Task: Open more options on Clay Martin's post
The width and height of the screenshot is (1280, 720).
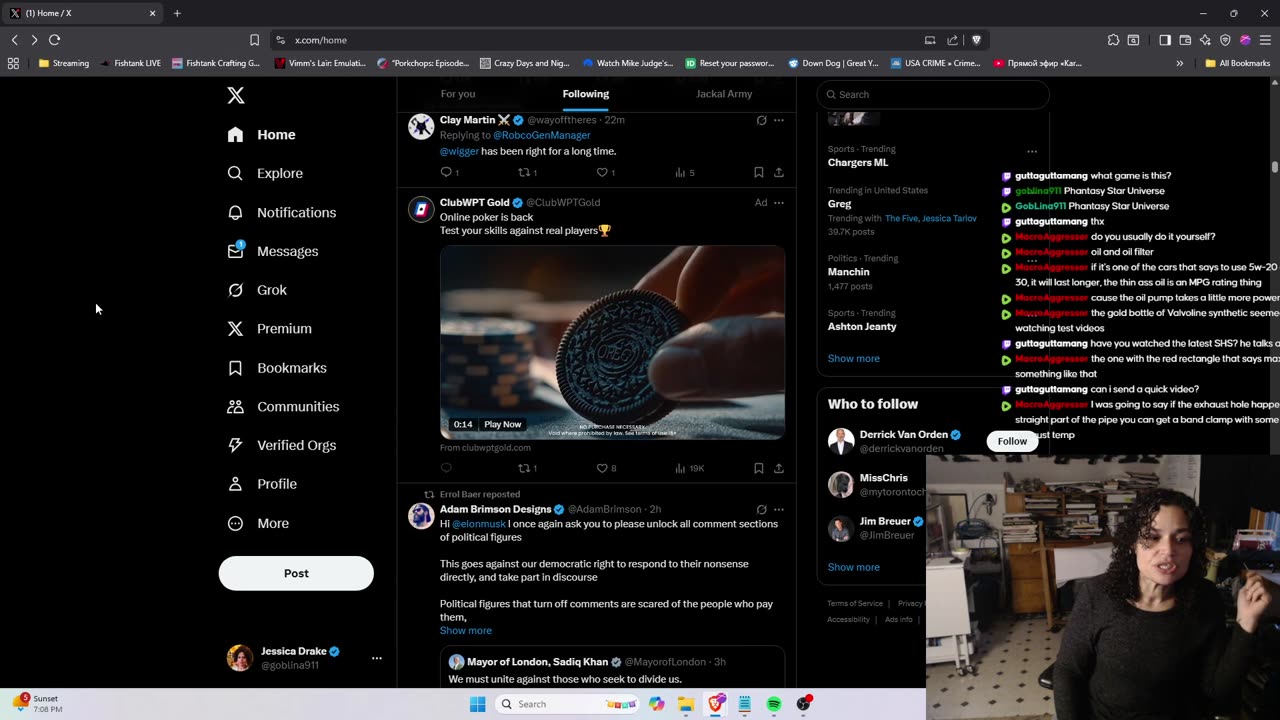Action: point(779,120)
